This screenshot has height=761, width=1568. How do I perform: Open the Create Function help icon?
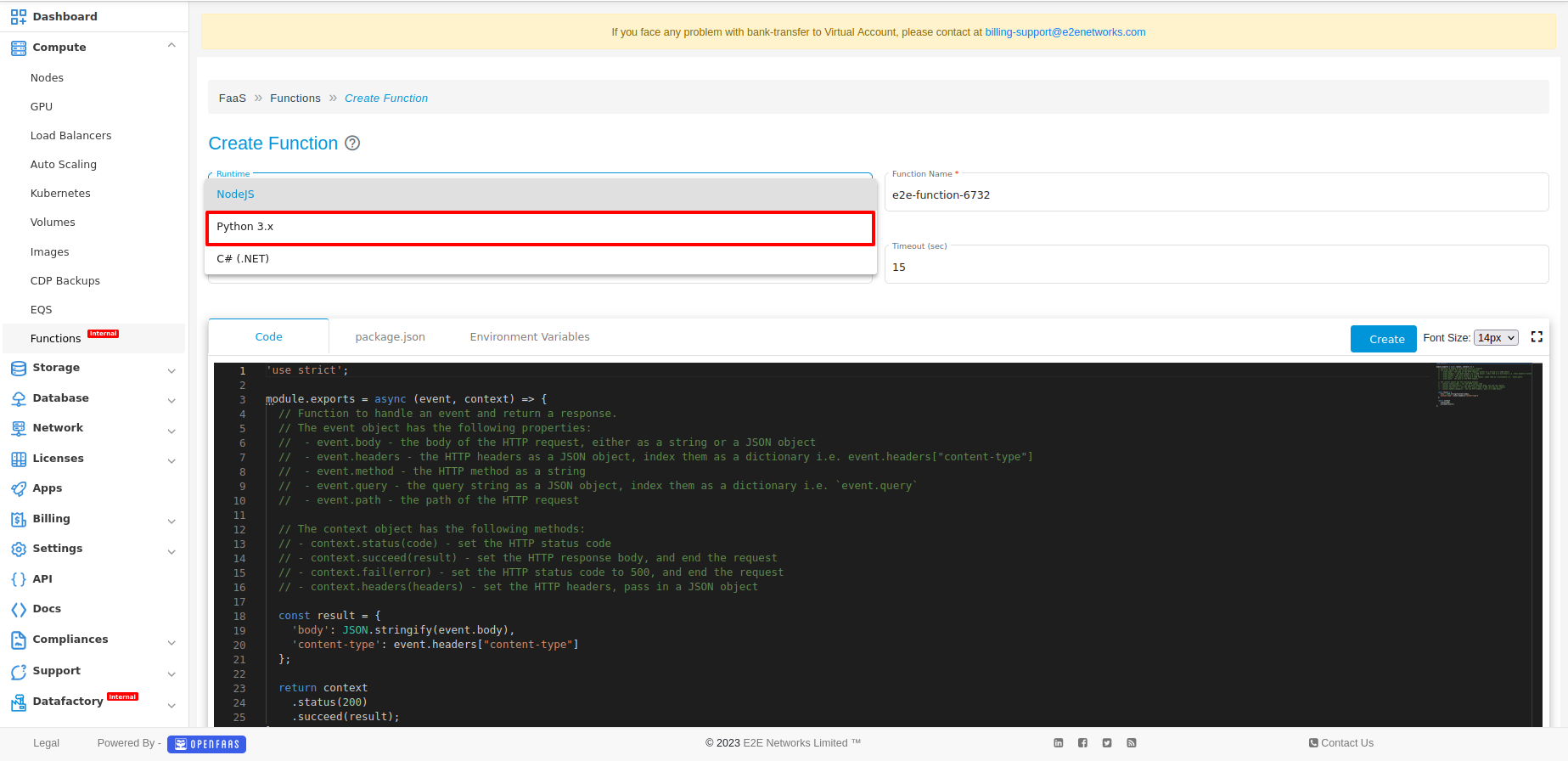point(352,144)
